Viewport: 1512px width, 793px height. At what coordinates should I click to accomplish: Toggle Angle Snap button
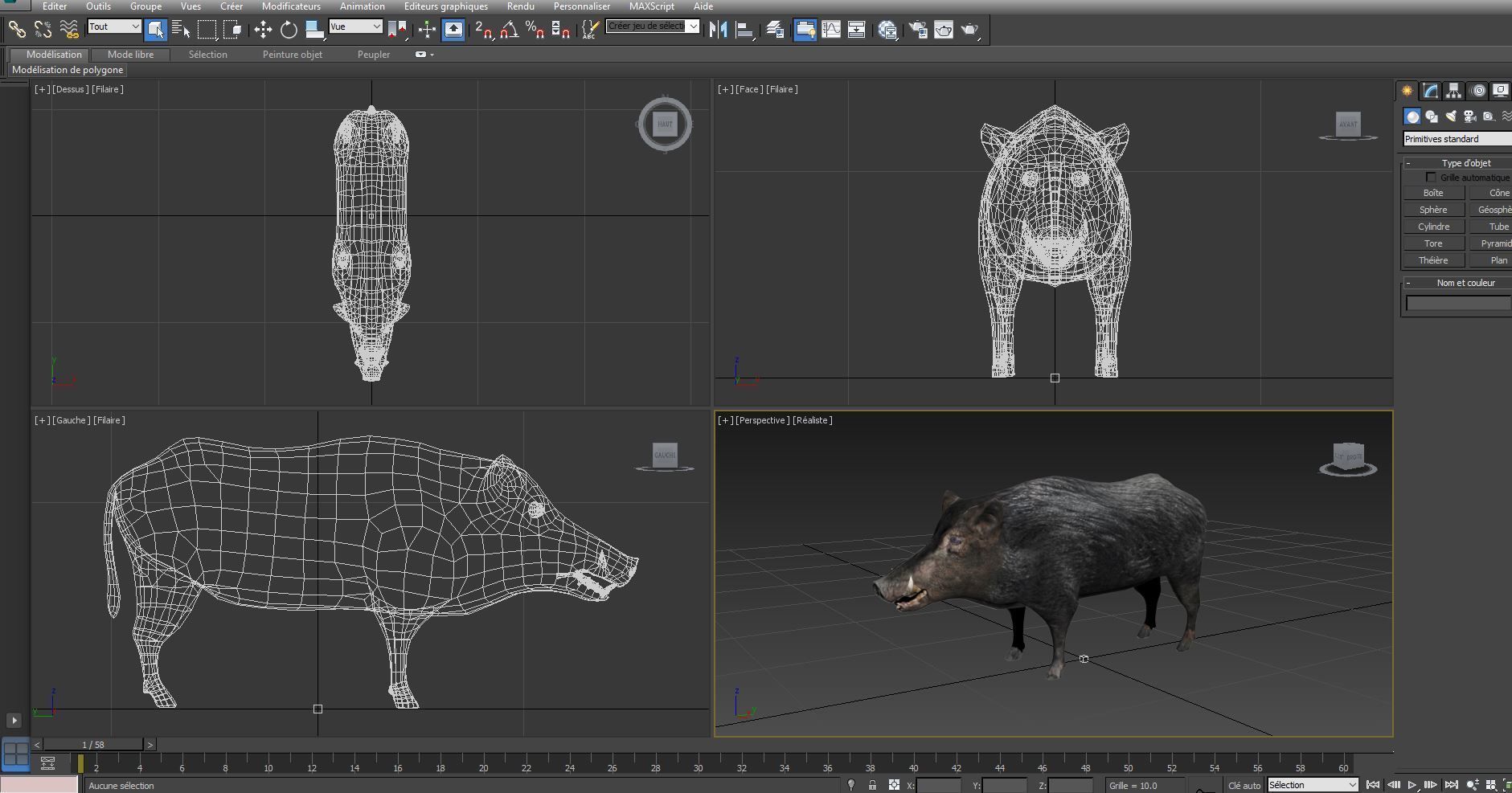coord(509,30)
